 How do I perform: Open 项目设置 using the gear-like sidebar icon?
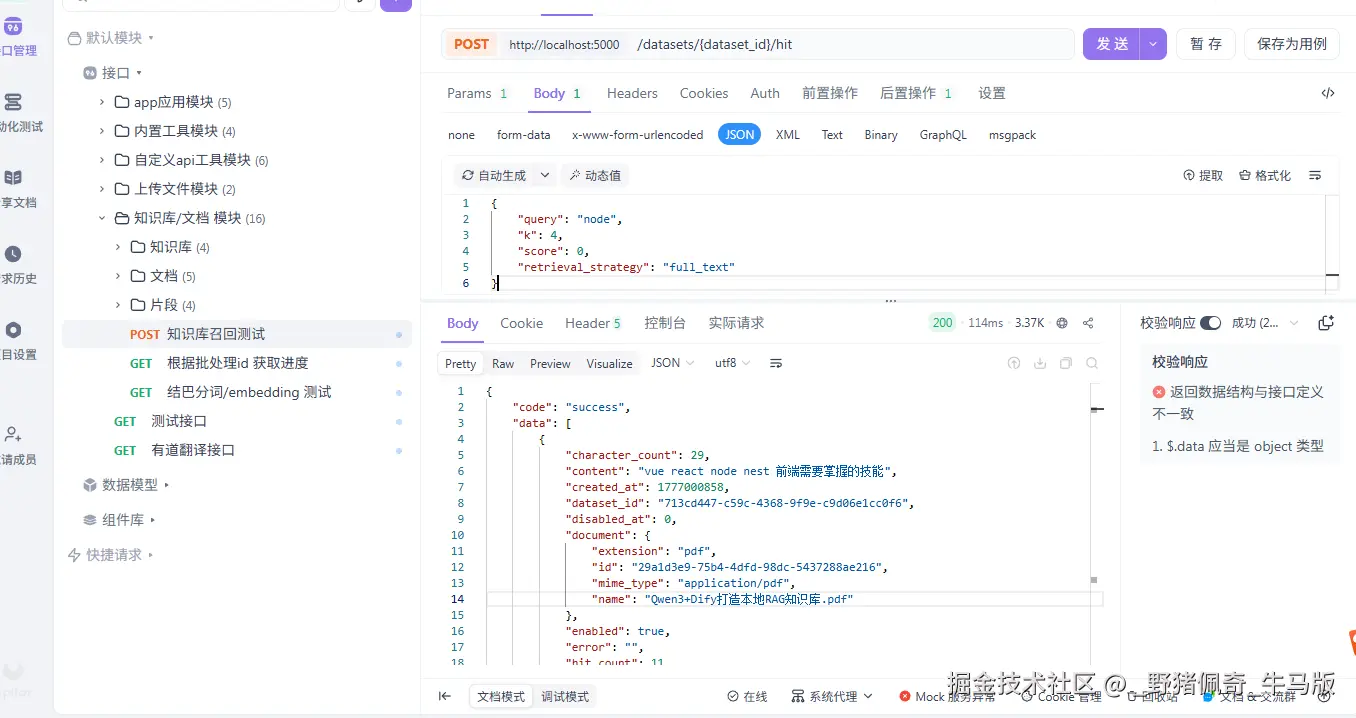coord(14,328)
